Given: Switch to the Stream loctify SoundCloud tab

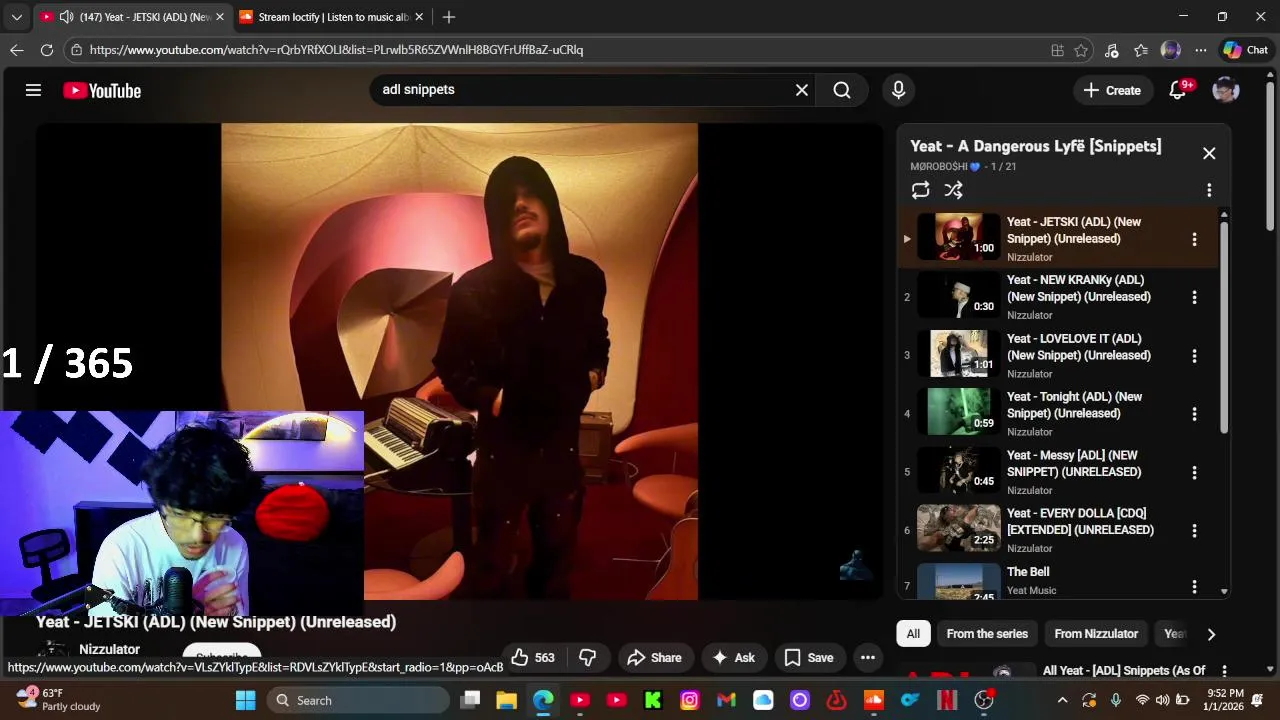Looking at the screenshot, I should pyautogui.click(x=332, y=17).
